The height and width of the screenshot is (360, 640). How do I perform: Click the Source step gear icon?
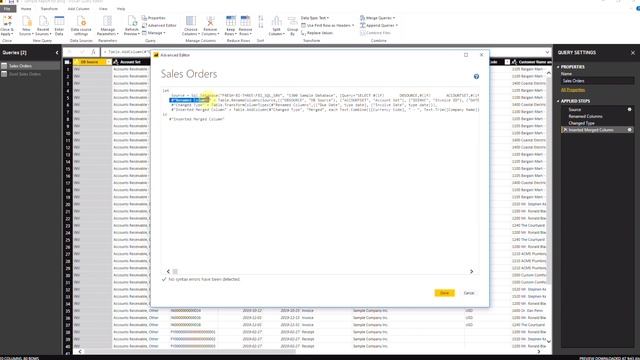629,109
